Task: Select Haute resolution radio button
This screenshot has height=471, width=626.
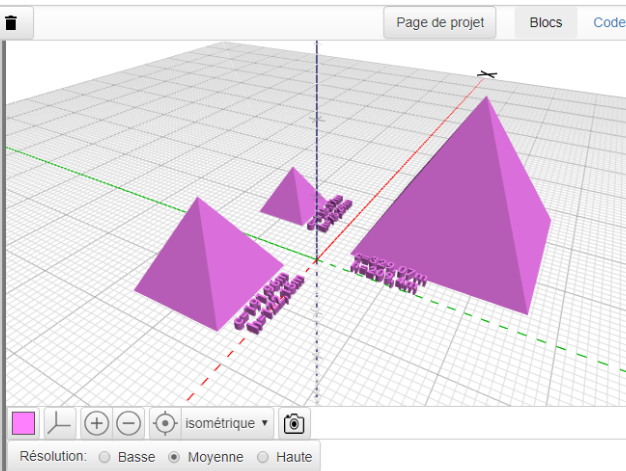Action: point(263,457)
